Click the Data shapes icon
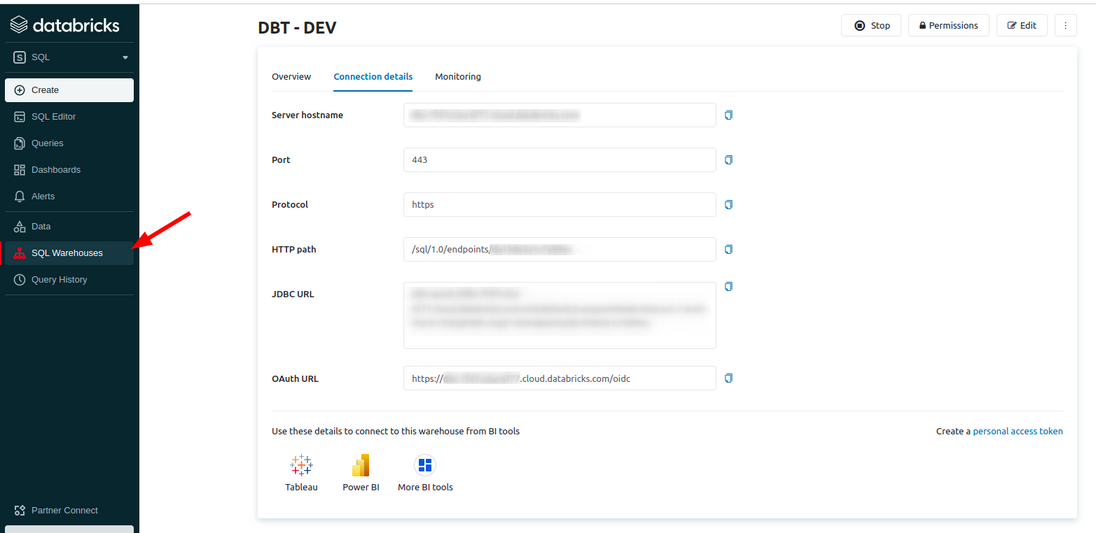The height and width of the screenshot is (533, 1096). pos(20,226)
